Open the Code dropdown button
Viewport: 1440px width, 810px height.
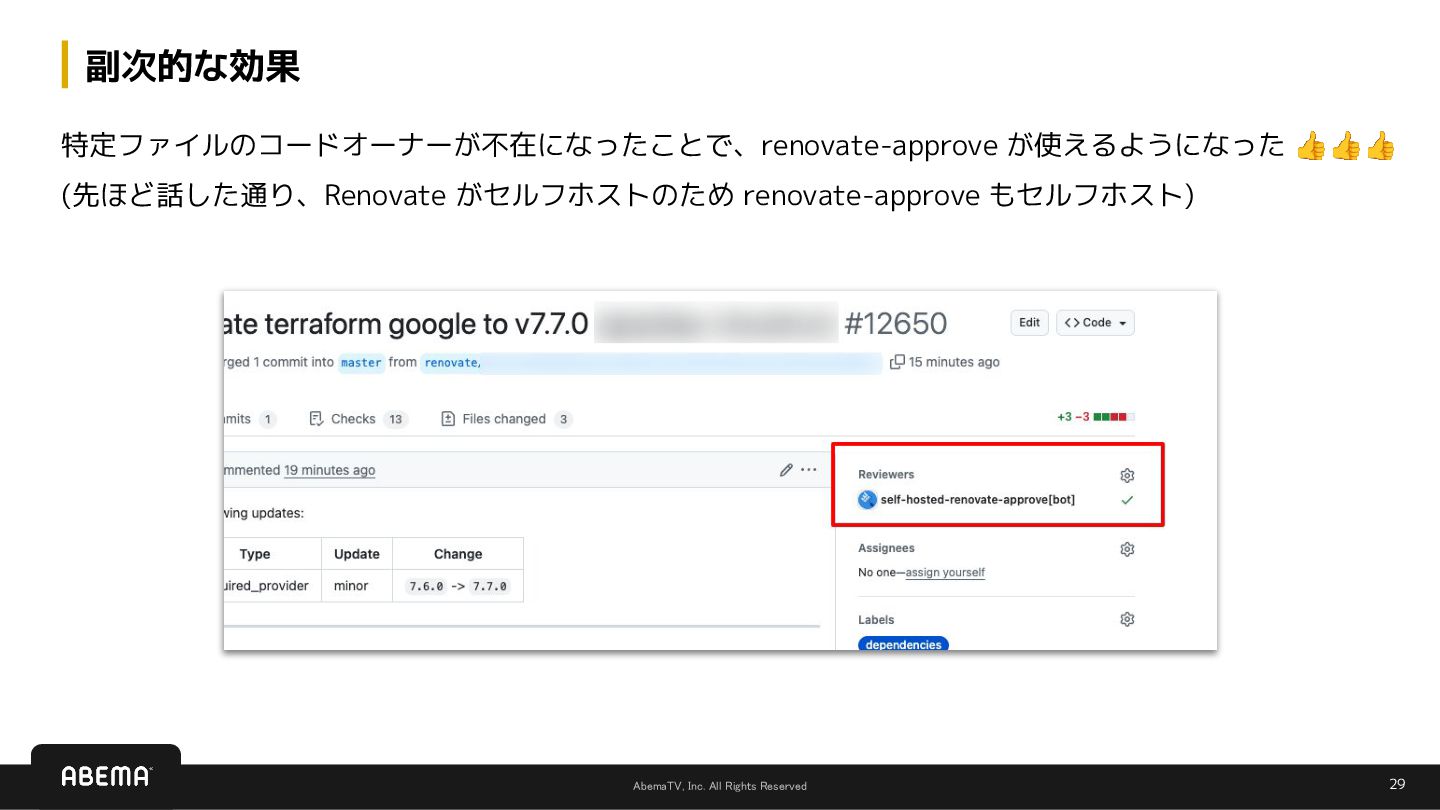point(1095,322)
